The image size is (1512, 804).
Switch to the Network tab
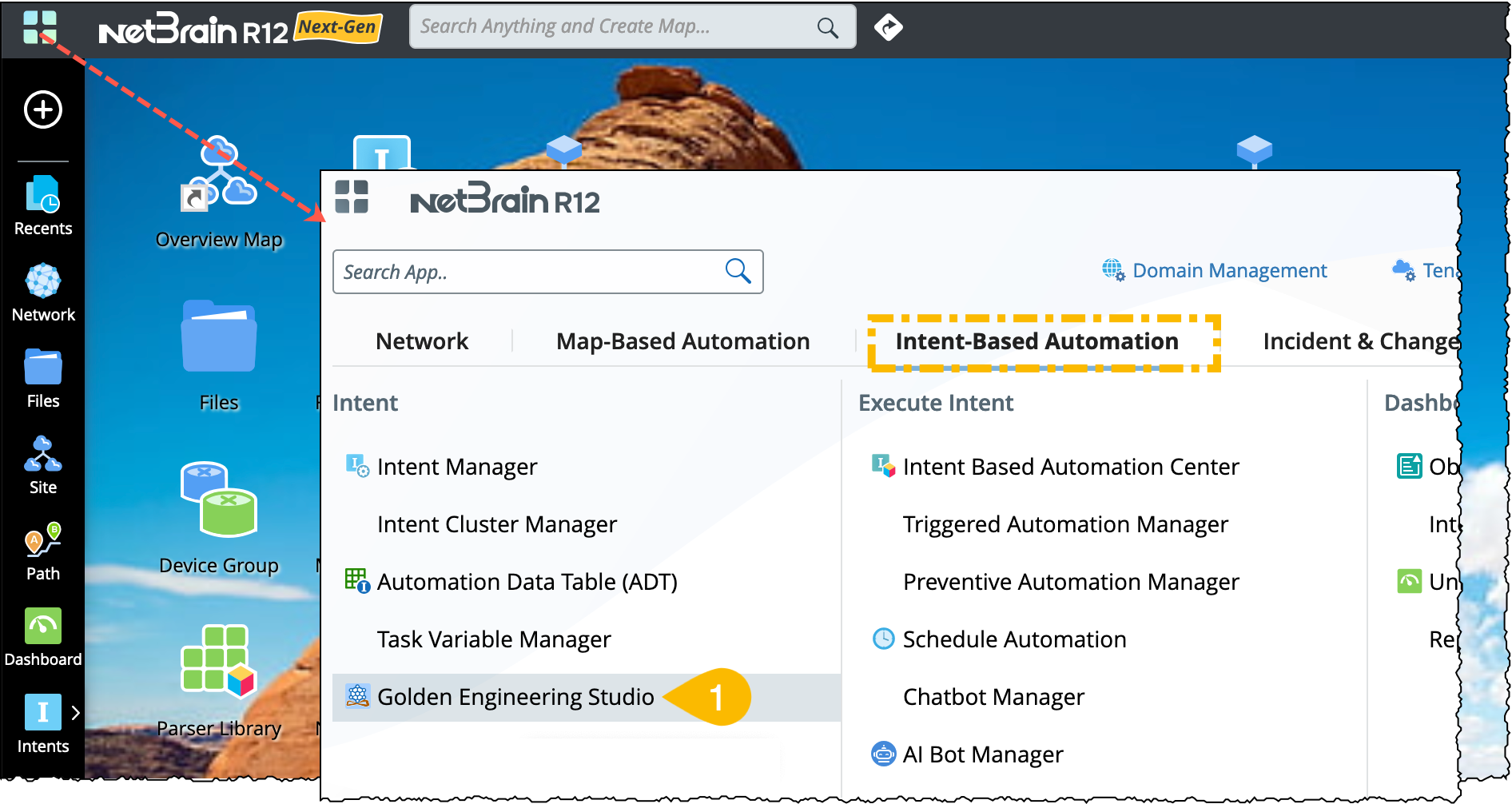tap(422, 341)
